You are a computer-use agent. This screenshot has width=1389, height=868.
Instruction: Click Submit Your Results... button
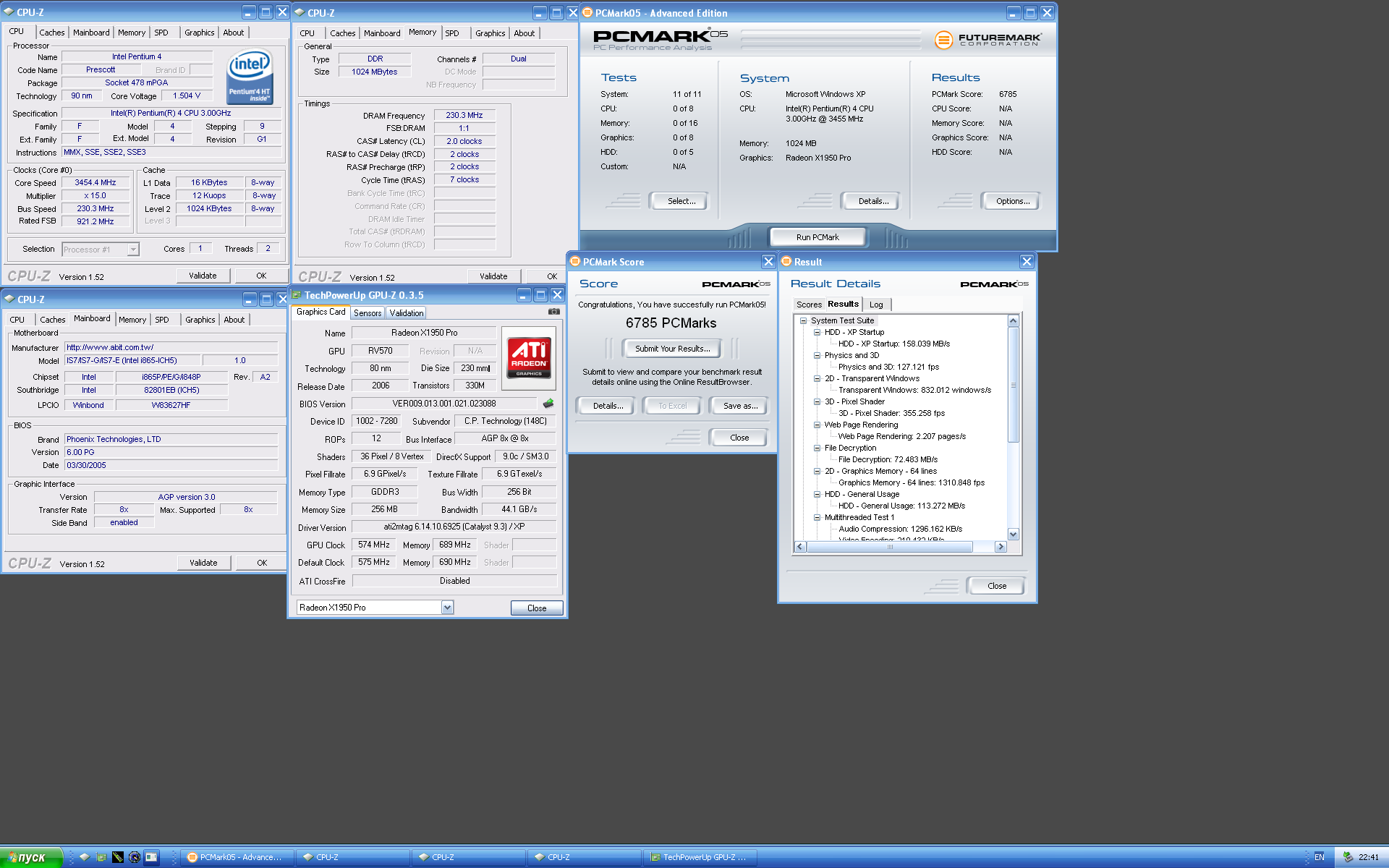pos(672,349)
